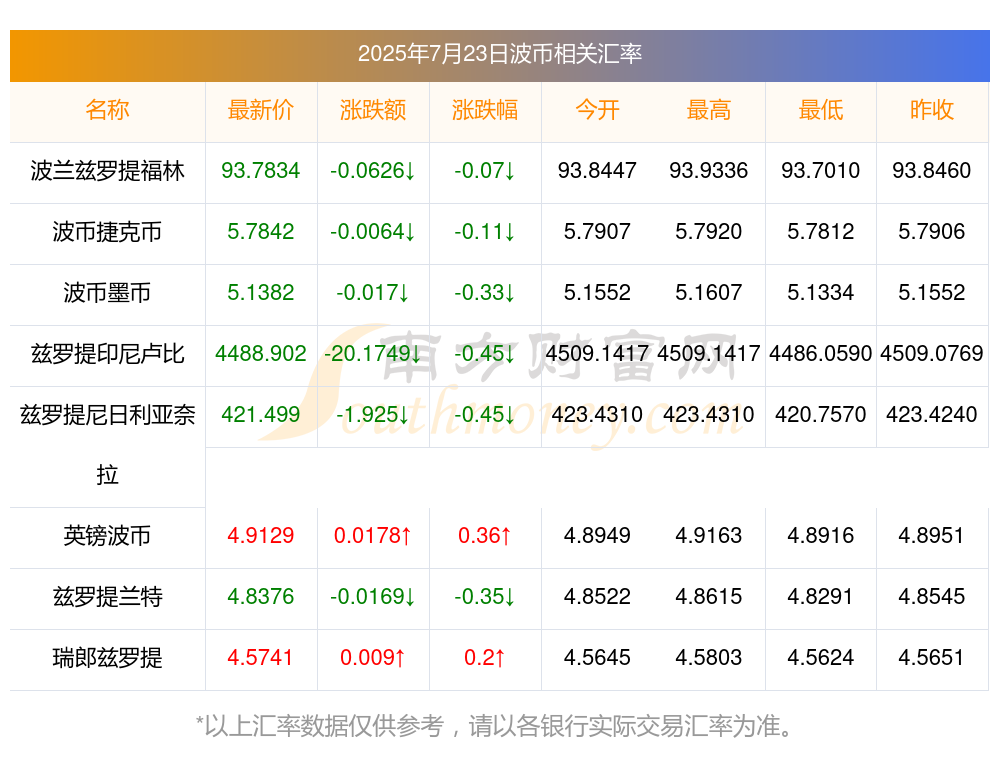Select the 涨跌幅 column header
Image resolution: width=1000 pixels, height=757 pixels.
tap(485, 110)
